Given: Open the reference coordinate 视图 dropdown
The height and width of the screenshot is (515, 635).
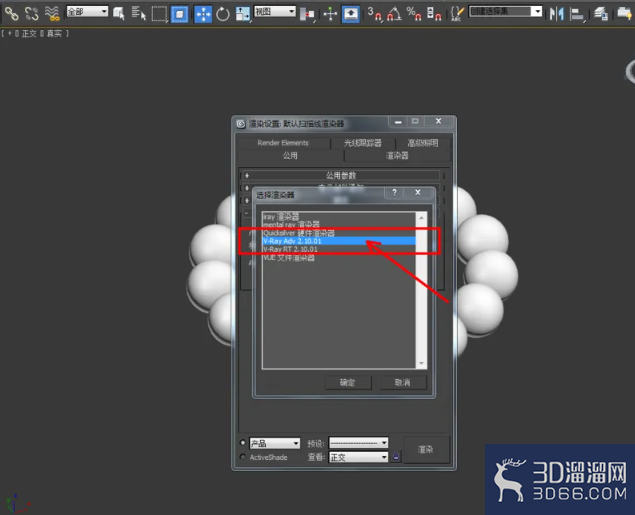Looking at the screenshot, I should pos(275,11).
